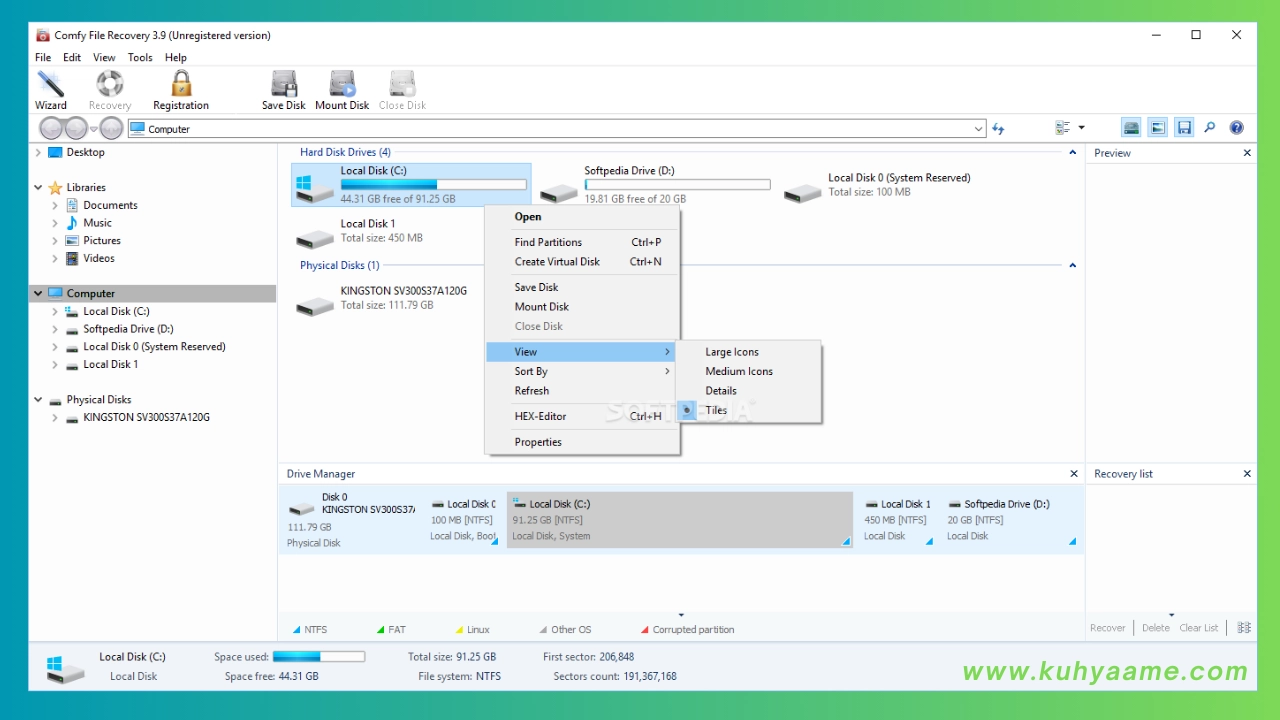This screenshot has width=1280, height=720.
Task: Toggle Drive Manager panel icon
Action: click(x=1131, y=128)
